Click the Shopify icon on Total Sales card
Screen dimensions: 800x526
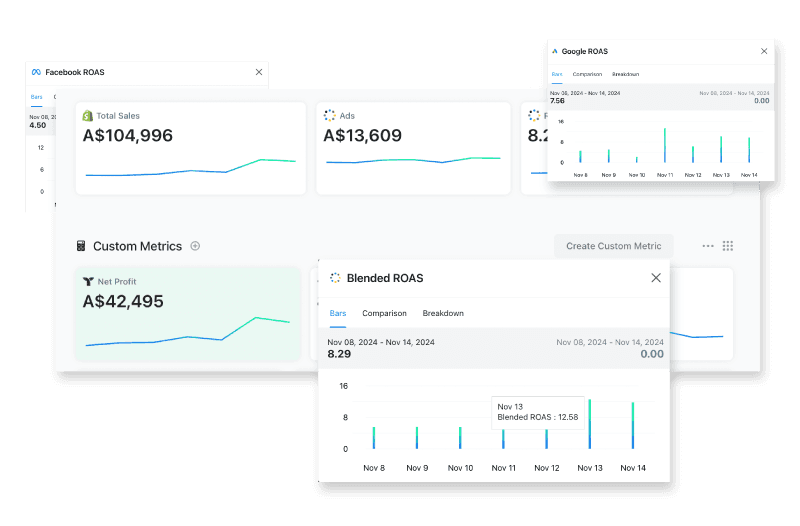click(x=88, y=116)
